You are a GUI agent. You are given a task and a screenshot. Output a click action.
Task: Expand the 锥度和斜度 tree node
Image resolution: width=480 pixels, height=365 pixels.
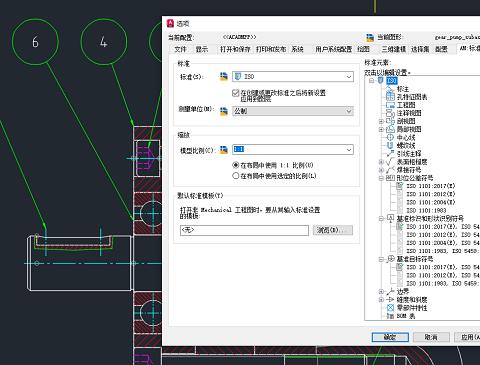click(381, 300)
